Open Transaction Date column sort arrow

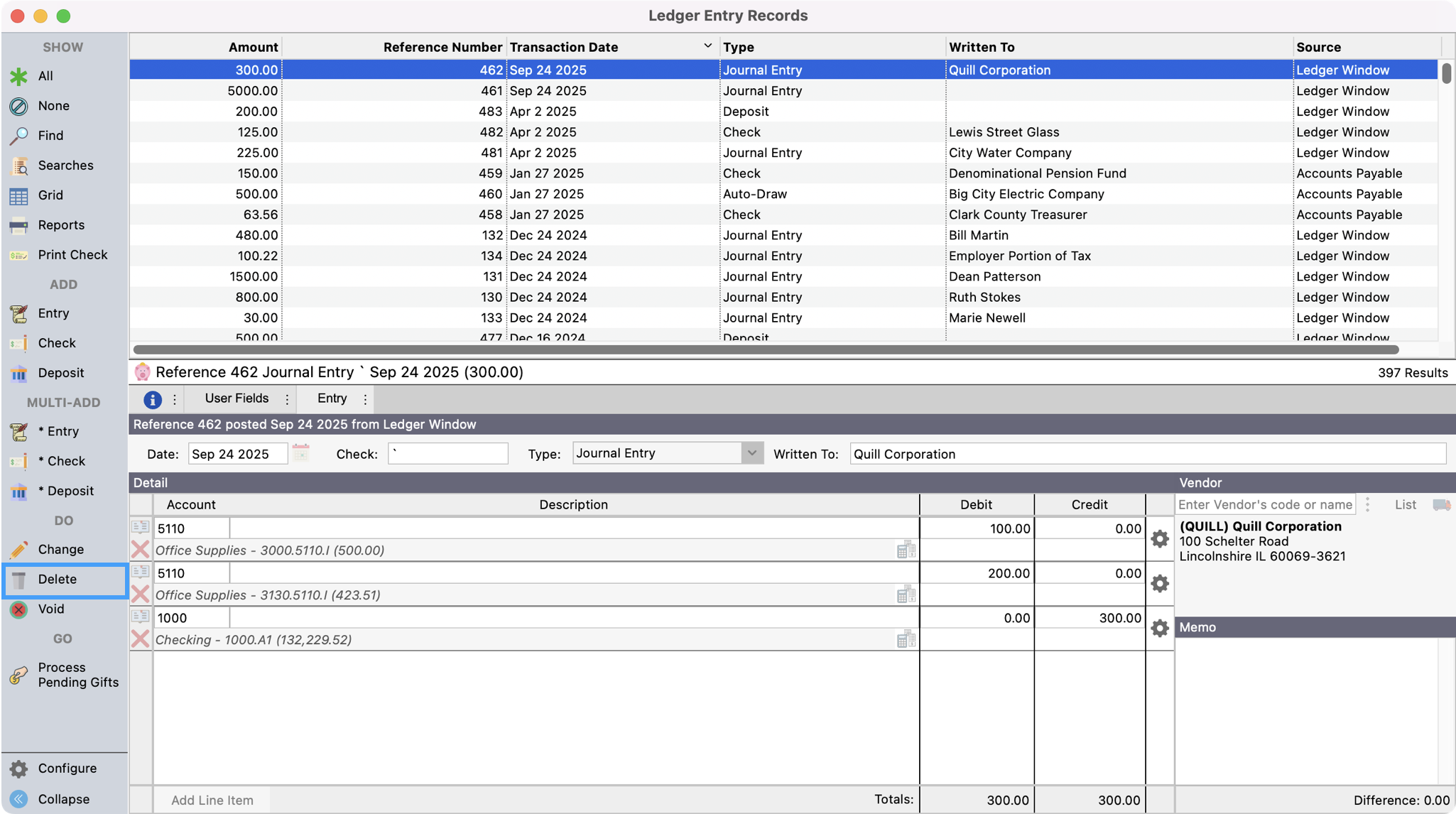(x=707, y=46)
